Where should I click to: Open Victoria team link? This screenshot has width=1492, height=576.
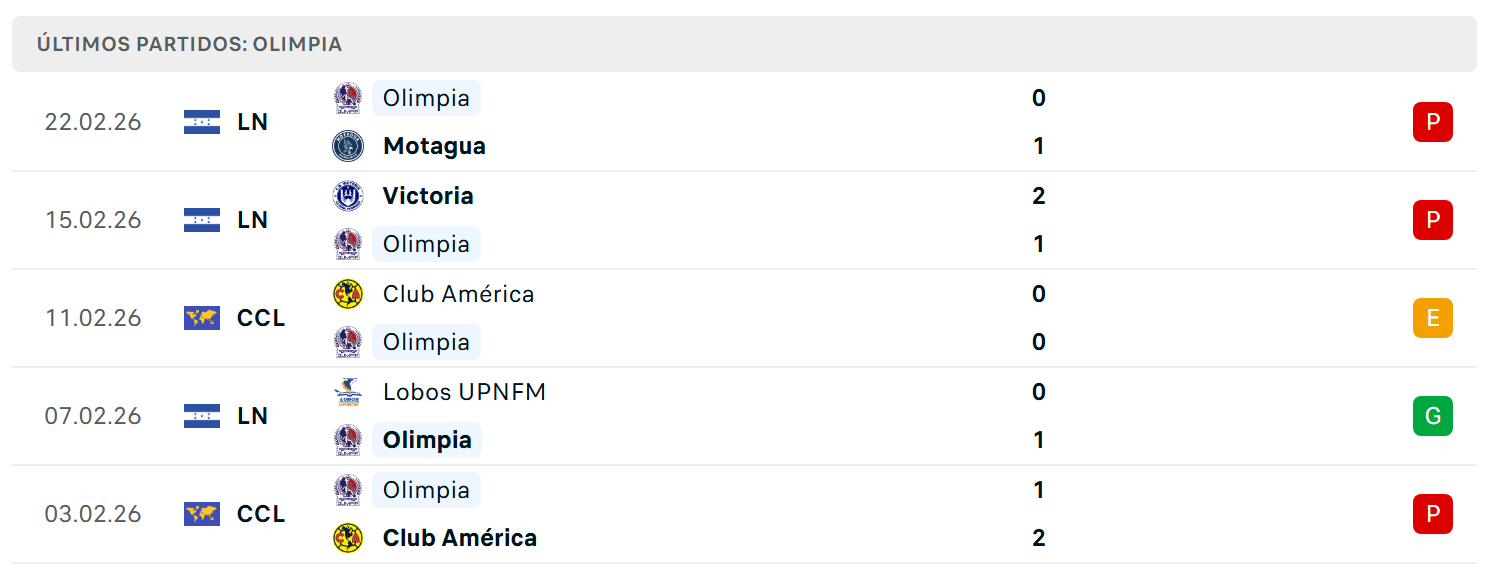[x=428, y=196]
